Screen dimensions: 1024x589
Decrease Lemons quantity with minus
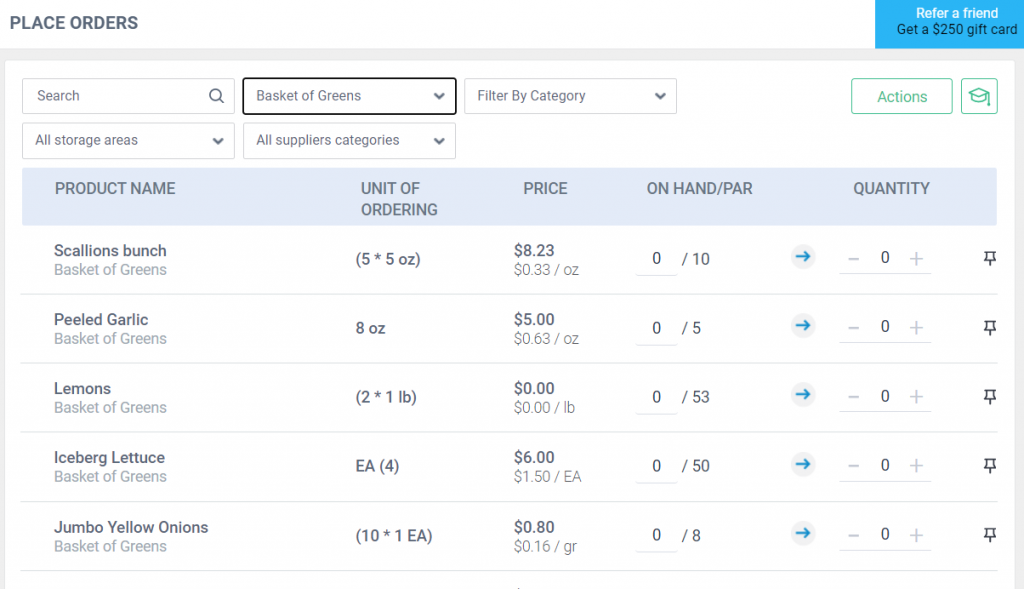coord(854,396)
